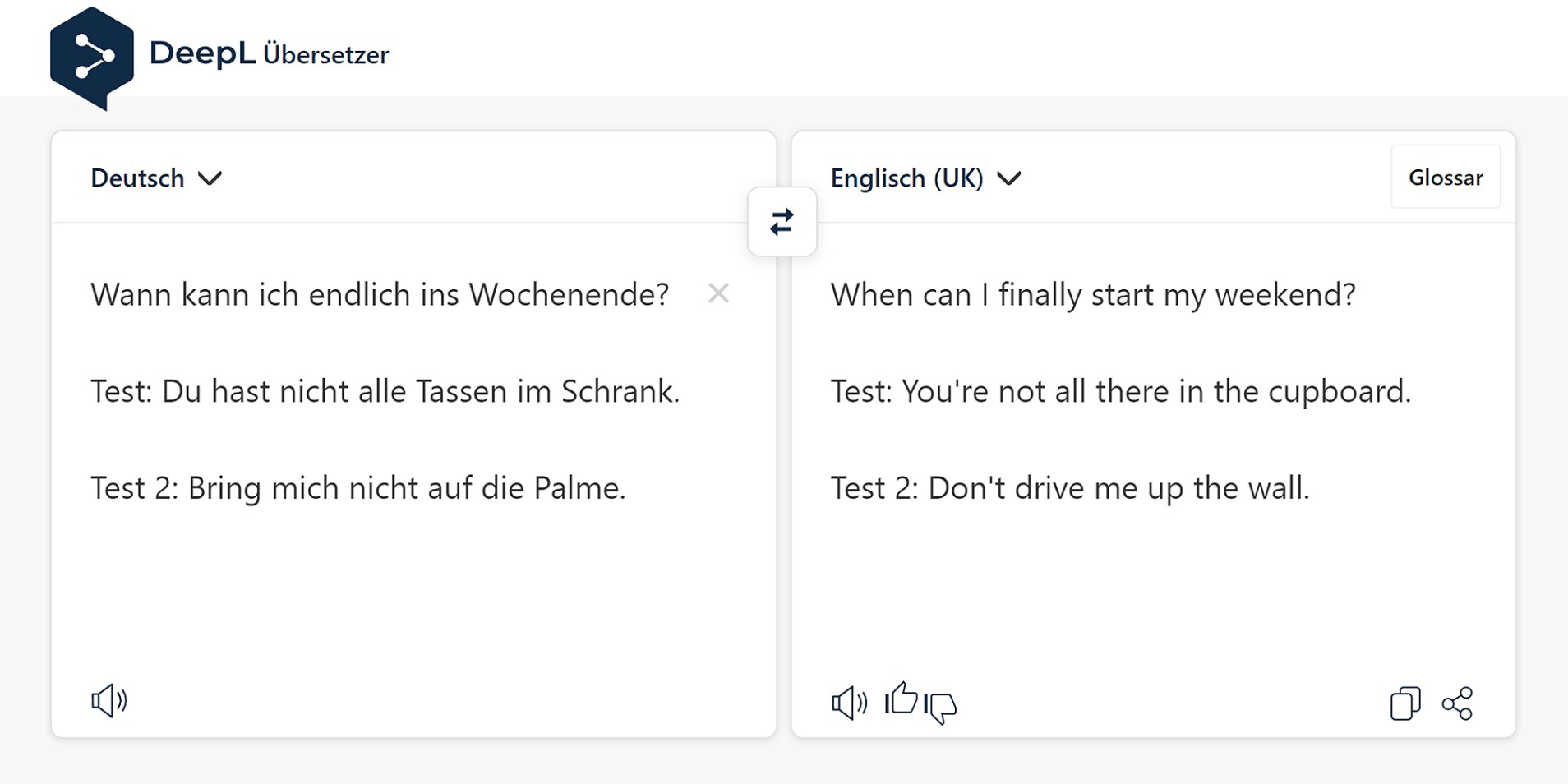The width and height of the screenshot is (1568, 784).
Task: Click the DeepL Übersetzer title link
Action: [x=269, y=54]
